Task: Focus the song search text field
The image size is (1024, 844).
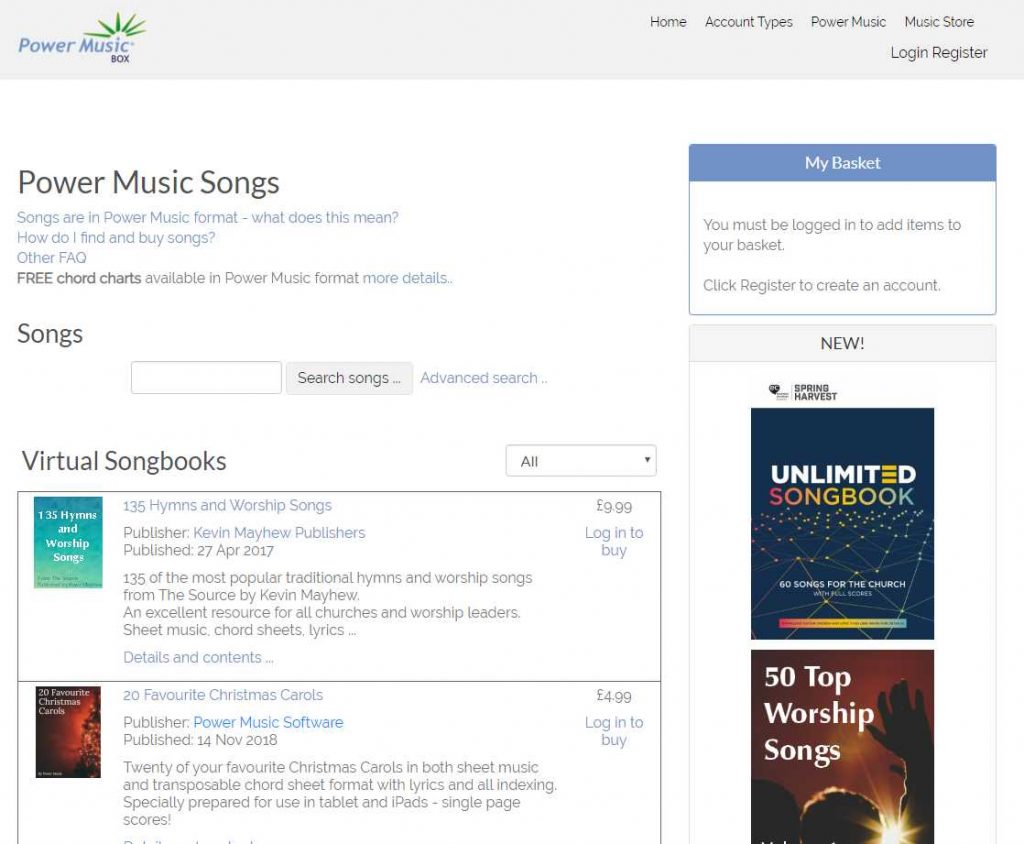Action: point(206,378)
